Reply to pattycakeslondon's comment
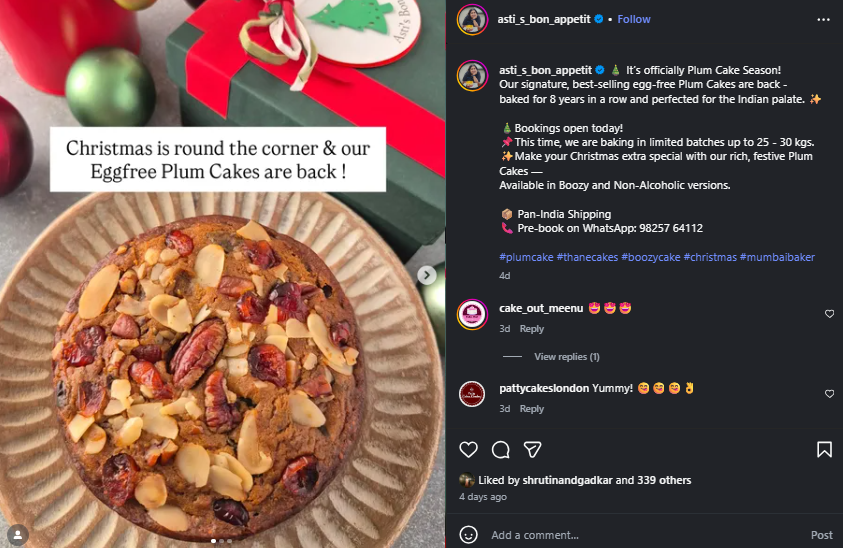The image size is (843, 548). tap(532, 409)
